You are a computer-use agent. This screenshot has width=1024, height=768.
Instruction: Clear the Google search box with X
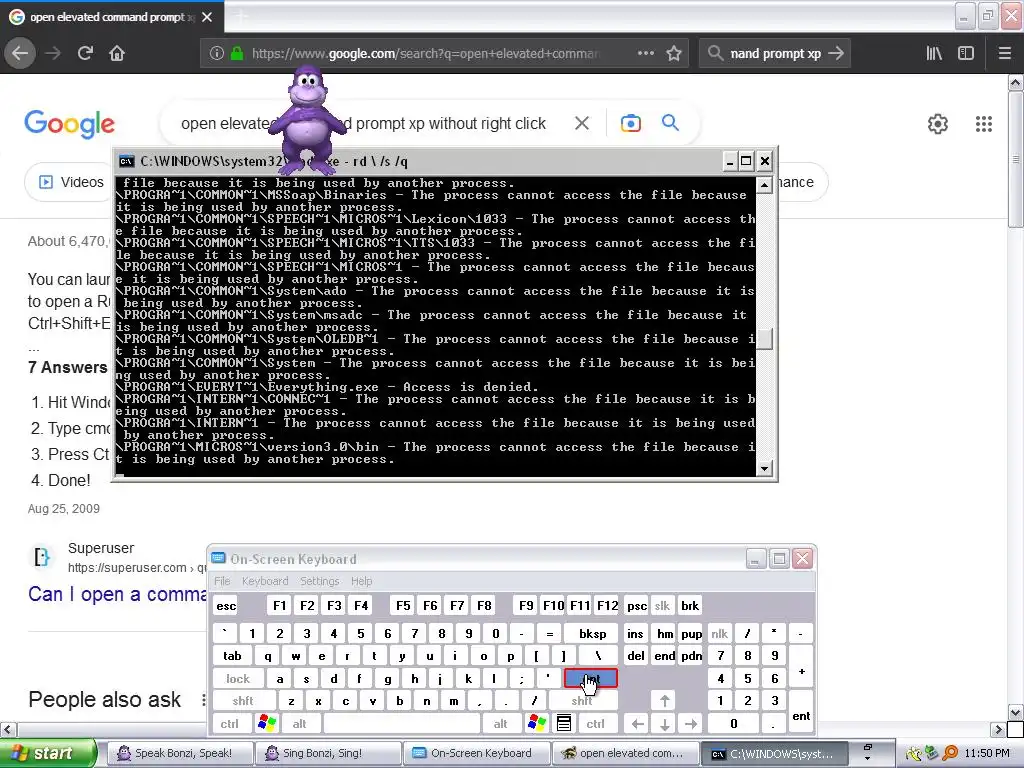pos(582,123)
